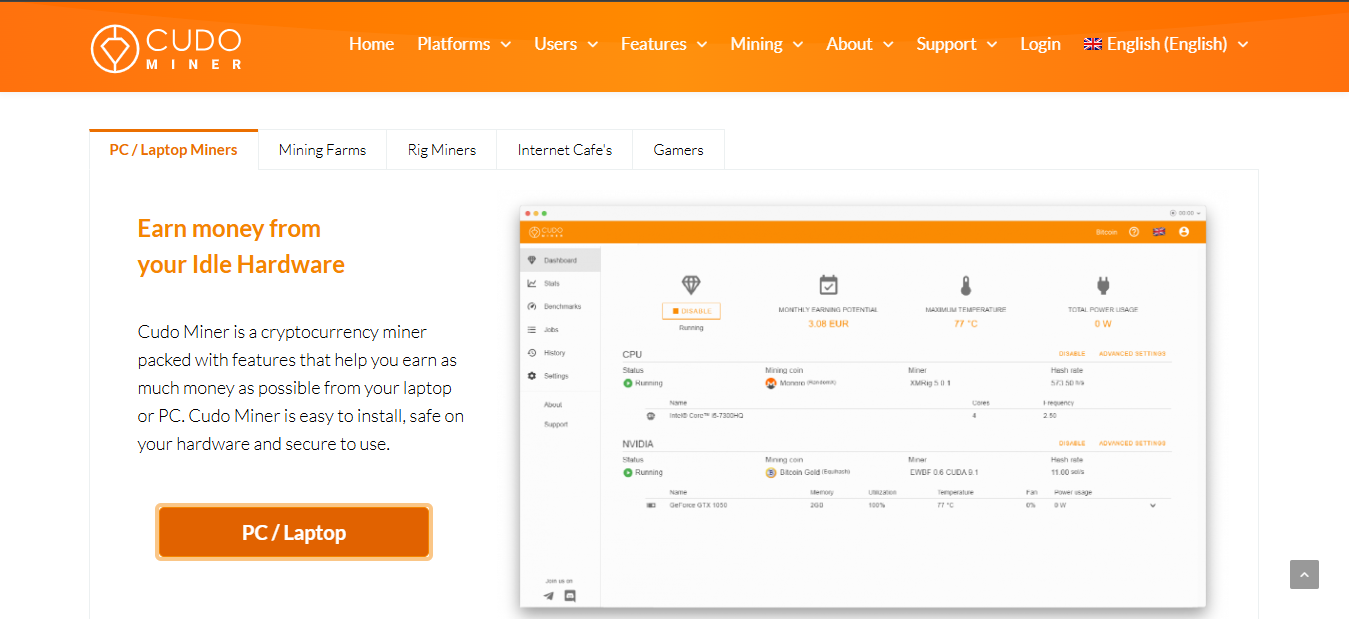Select the Gamers tab

[x=678, y=149]
